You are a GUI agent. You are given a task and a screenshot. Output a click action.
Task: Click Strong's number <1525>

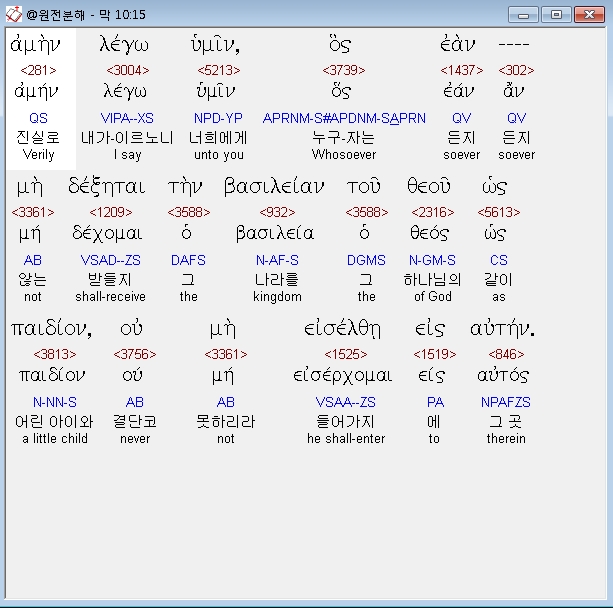(346, 354)
